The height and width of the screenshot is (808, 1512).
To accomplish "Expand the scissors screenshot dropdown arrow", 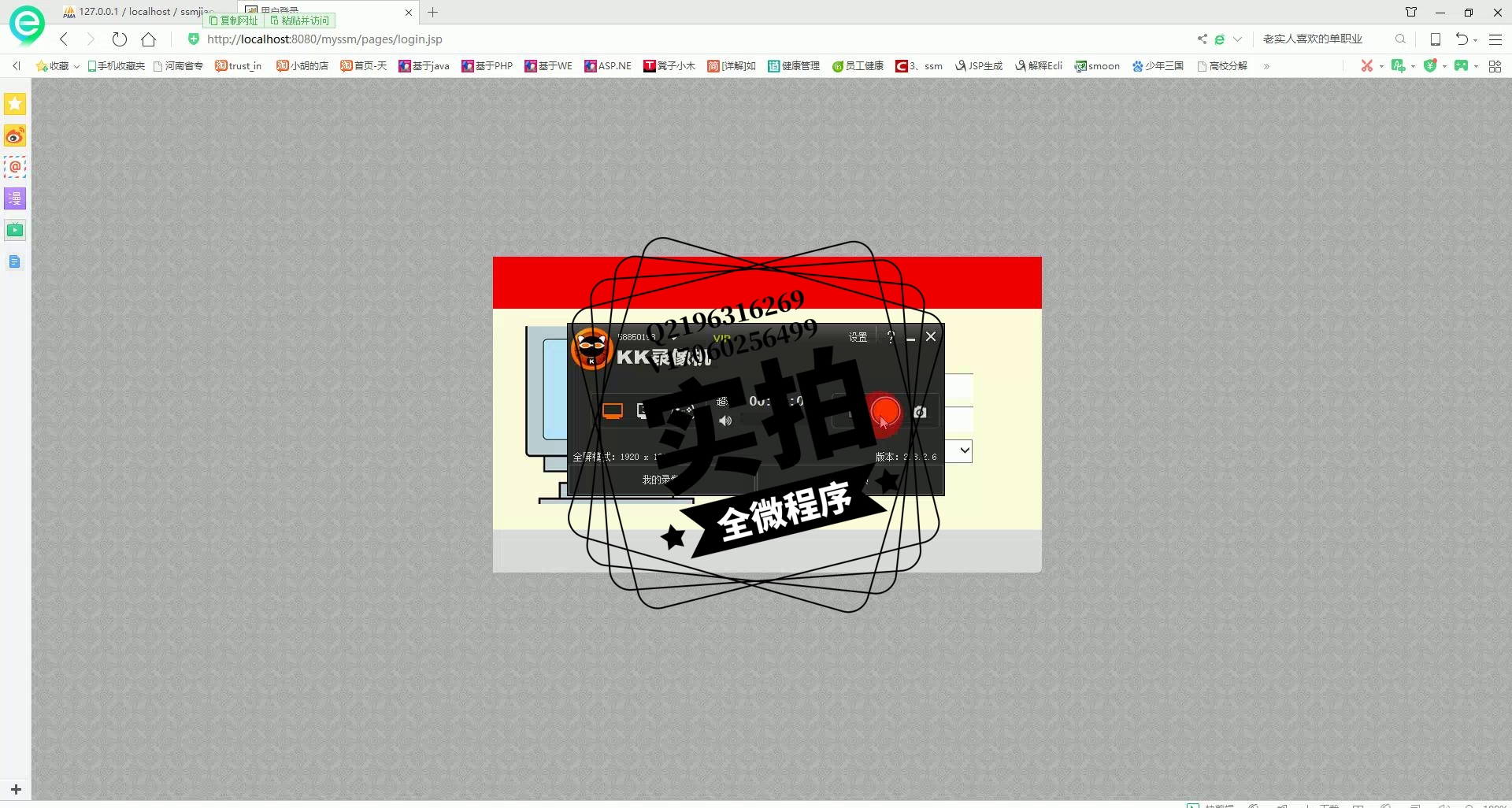I will point(1381,66).
